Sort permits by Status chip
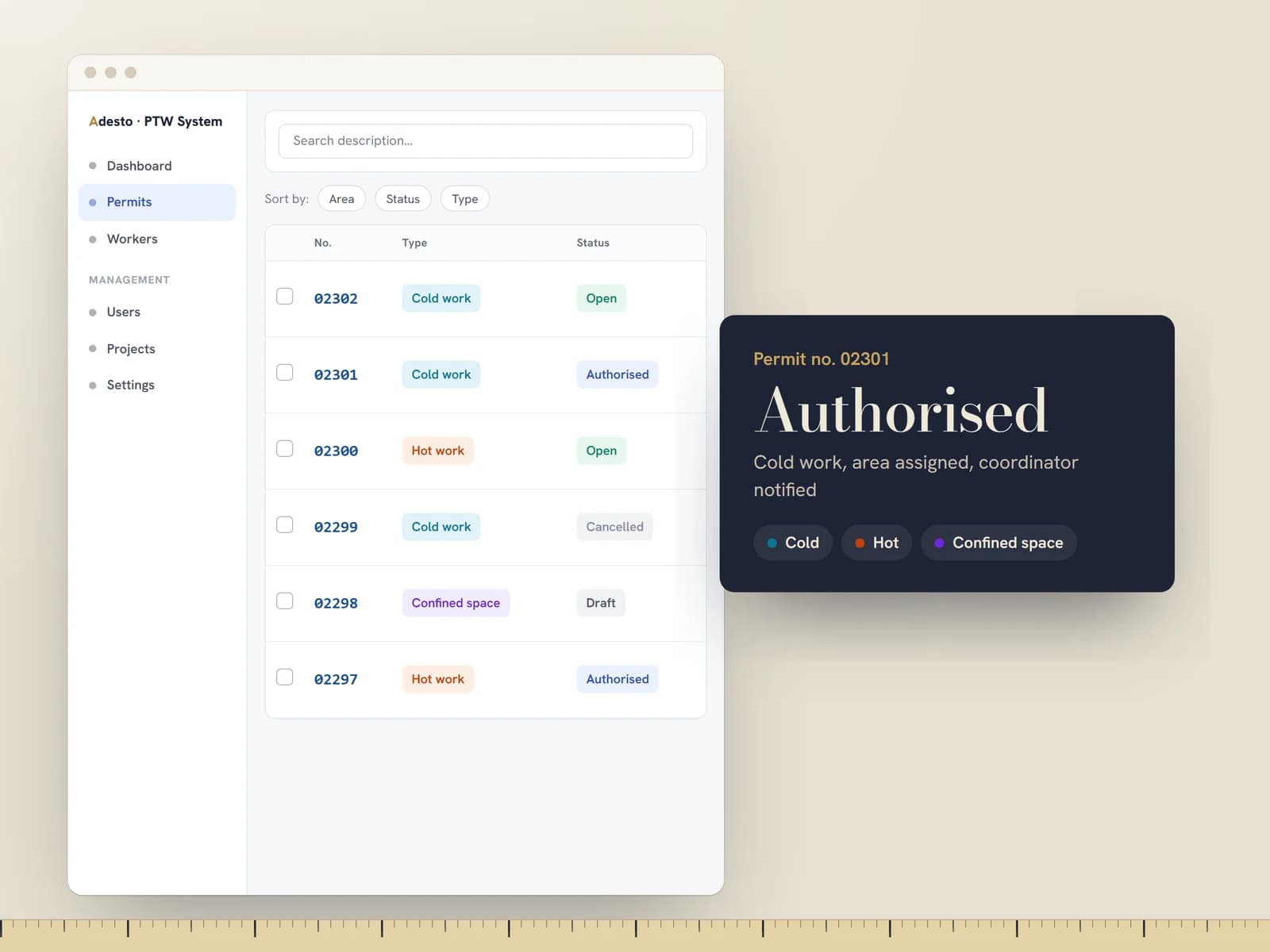 coord(402,199)
